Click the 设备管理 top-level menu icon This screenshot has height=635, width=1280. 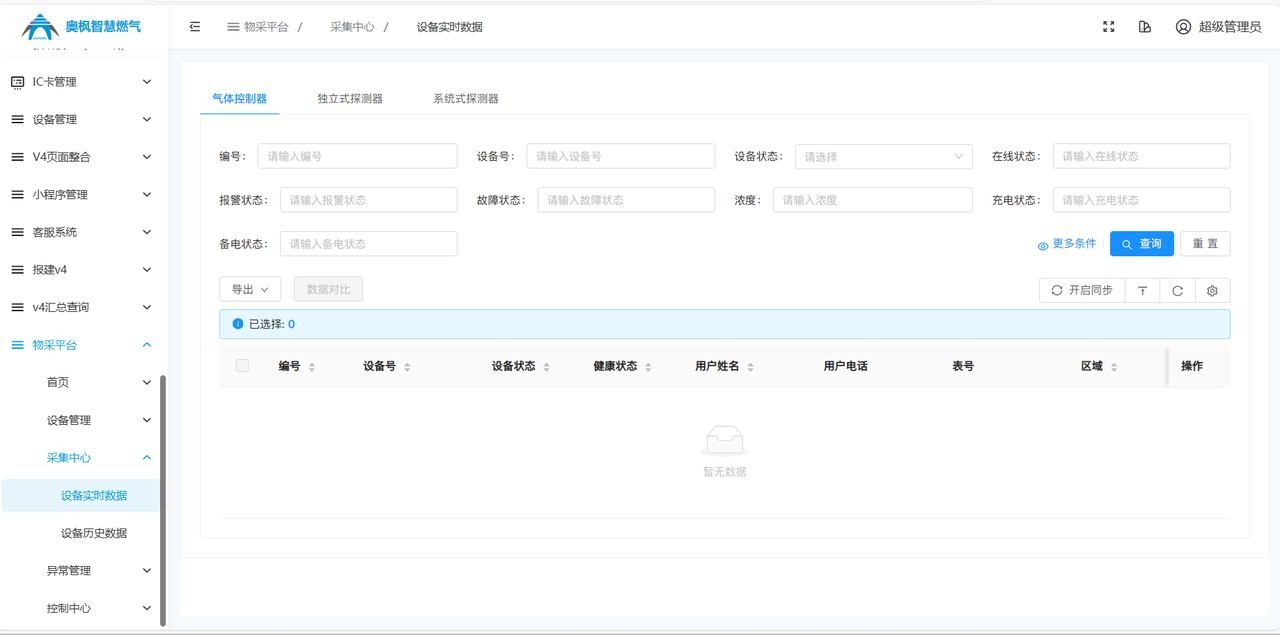[x=17, y=120]
